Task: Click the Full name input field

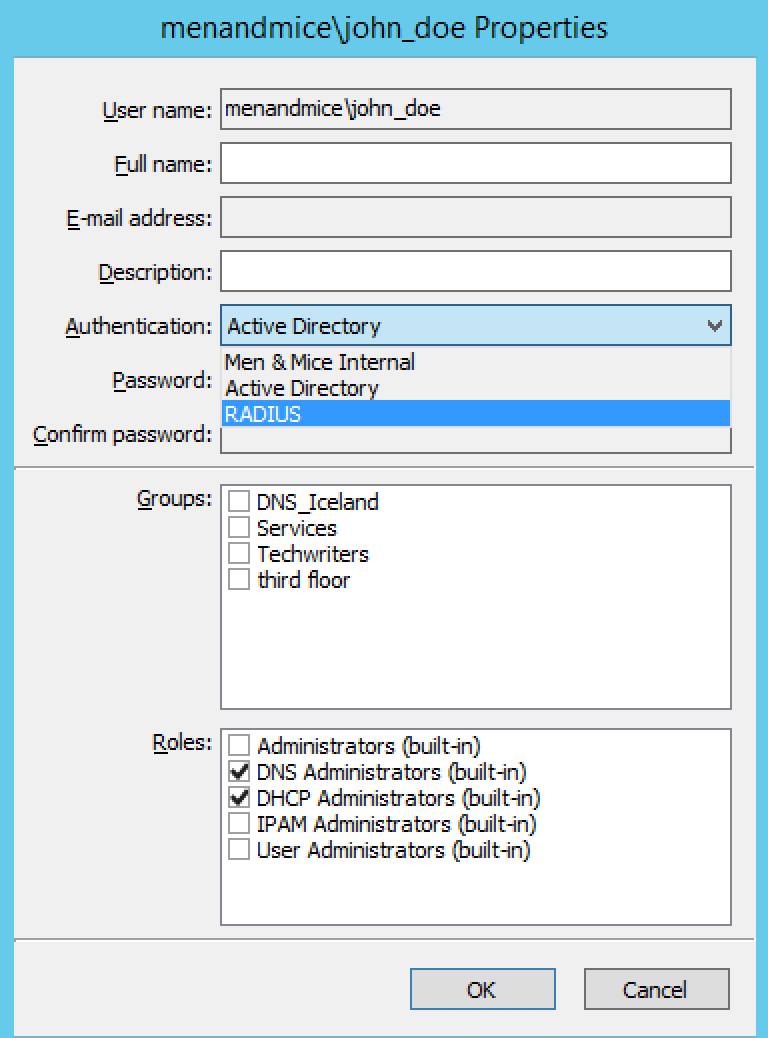Action: pyautogui.click(x=475, y=164)
